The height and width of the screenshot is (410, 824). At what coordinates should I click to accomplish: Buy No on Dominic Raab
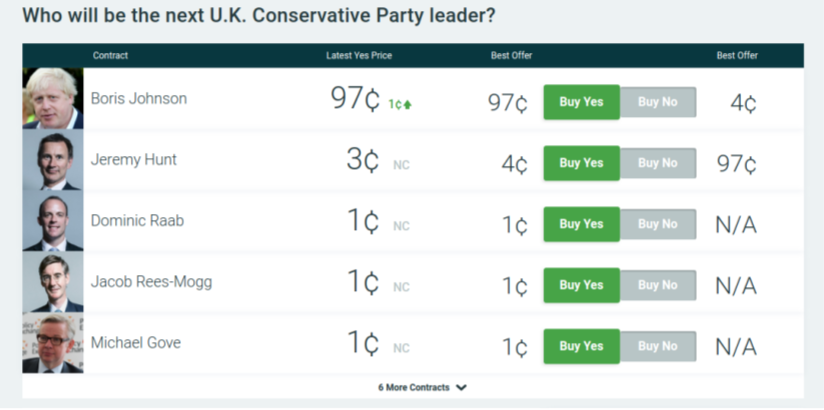click(657, 224)
